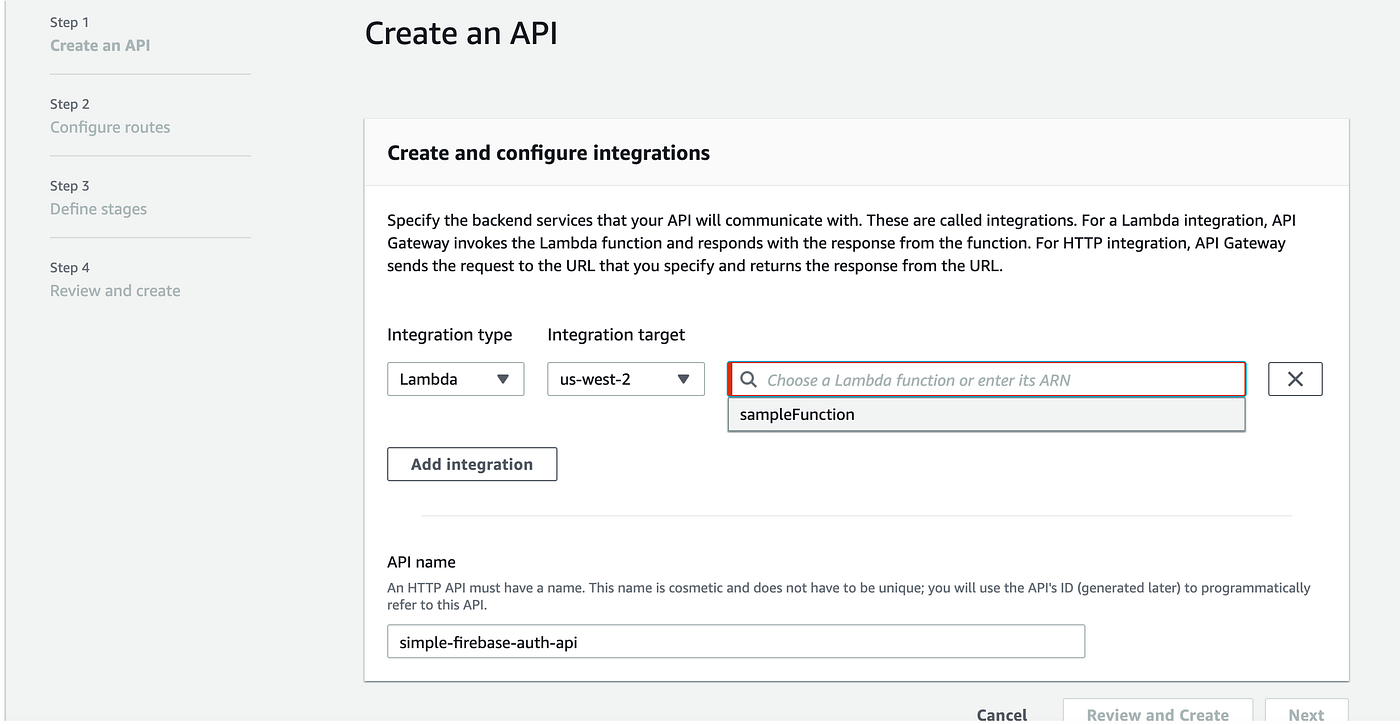1400x724 pixels.
Task: Go to Step 1 Create an API
Action: [x=100, y=45]
